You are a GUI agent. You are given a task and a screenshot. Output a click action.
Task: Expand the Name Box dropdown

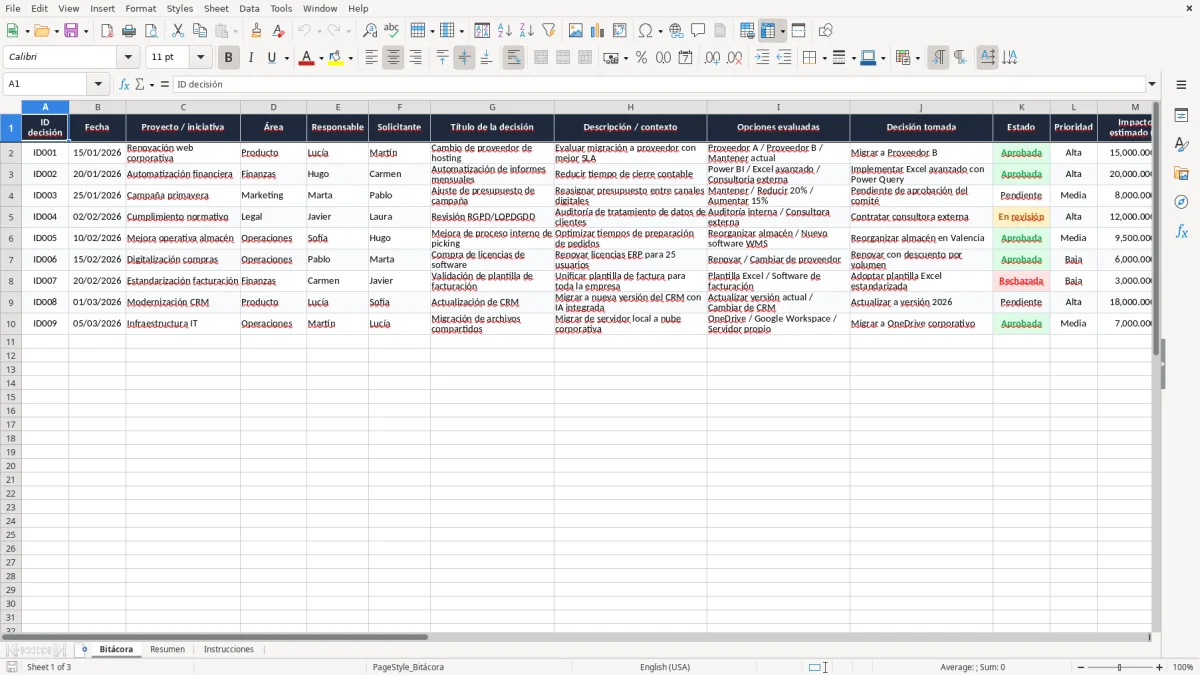pos(98,84)
